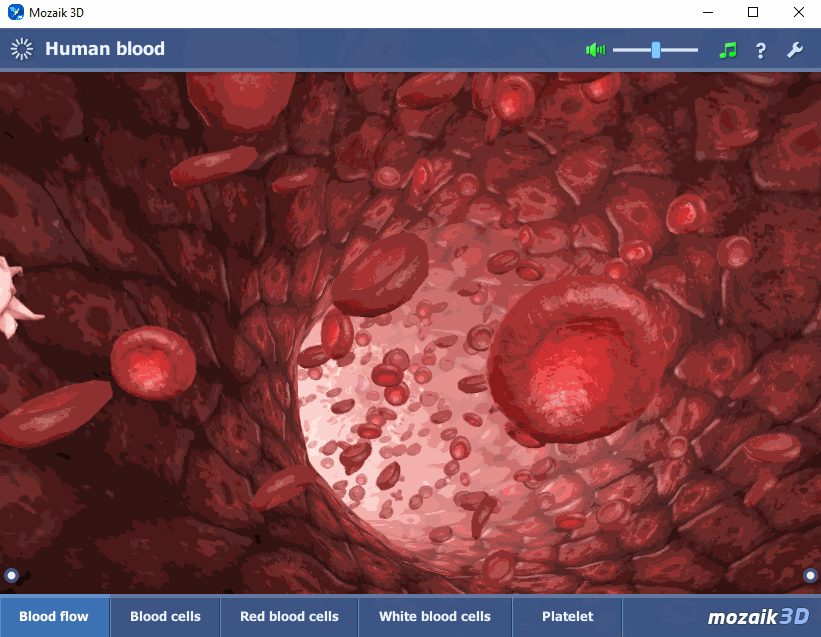Click the spinner icon beside Human blood
The image size is (821, 637).
pos(21,49)
